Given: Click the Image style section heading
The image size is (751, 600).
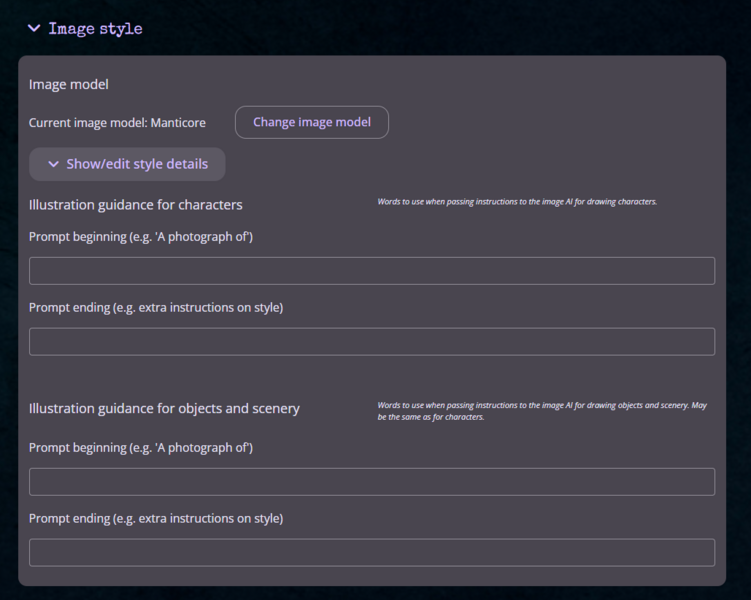Looking at the screenshot, I should [x=95, y=29].
